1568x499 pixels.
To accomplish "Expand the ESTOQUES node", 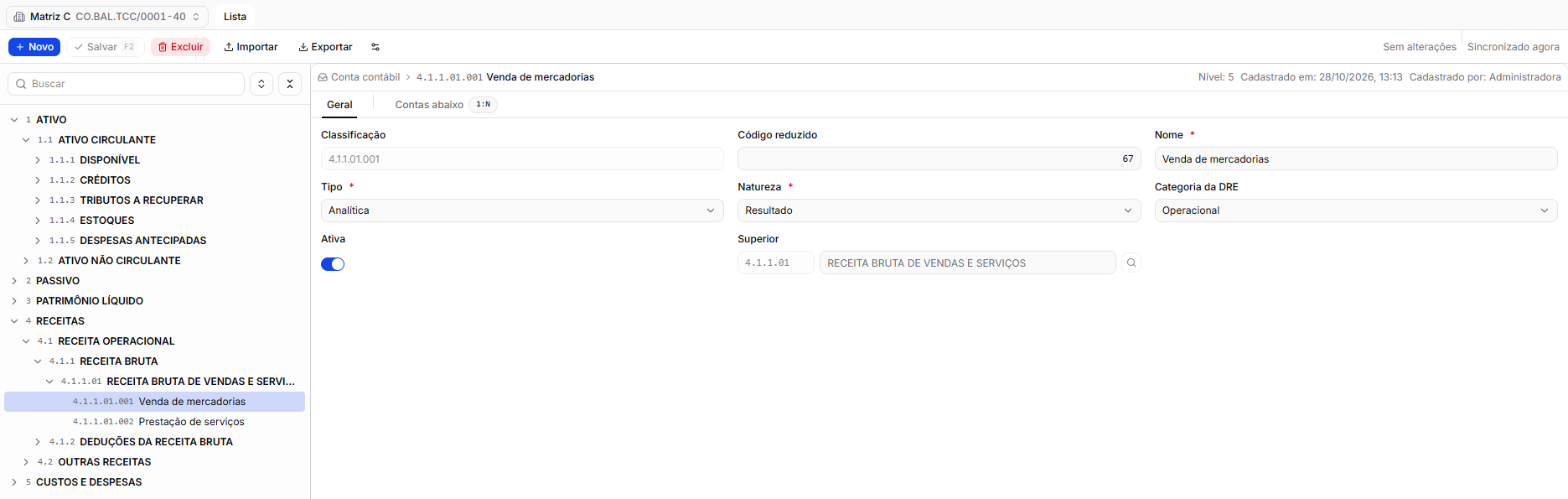I will [x=38, y=220].
